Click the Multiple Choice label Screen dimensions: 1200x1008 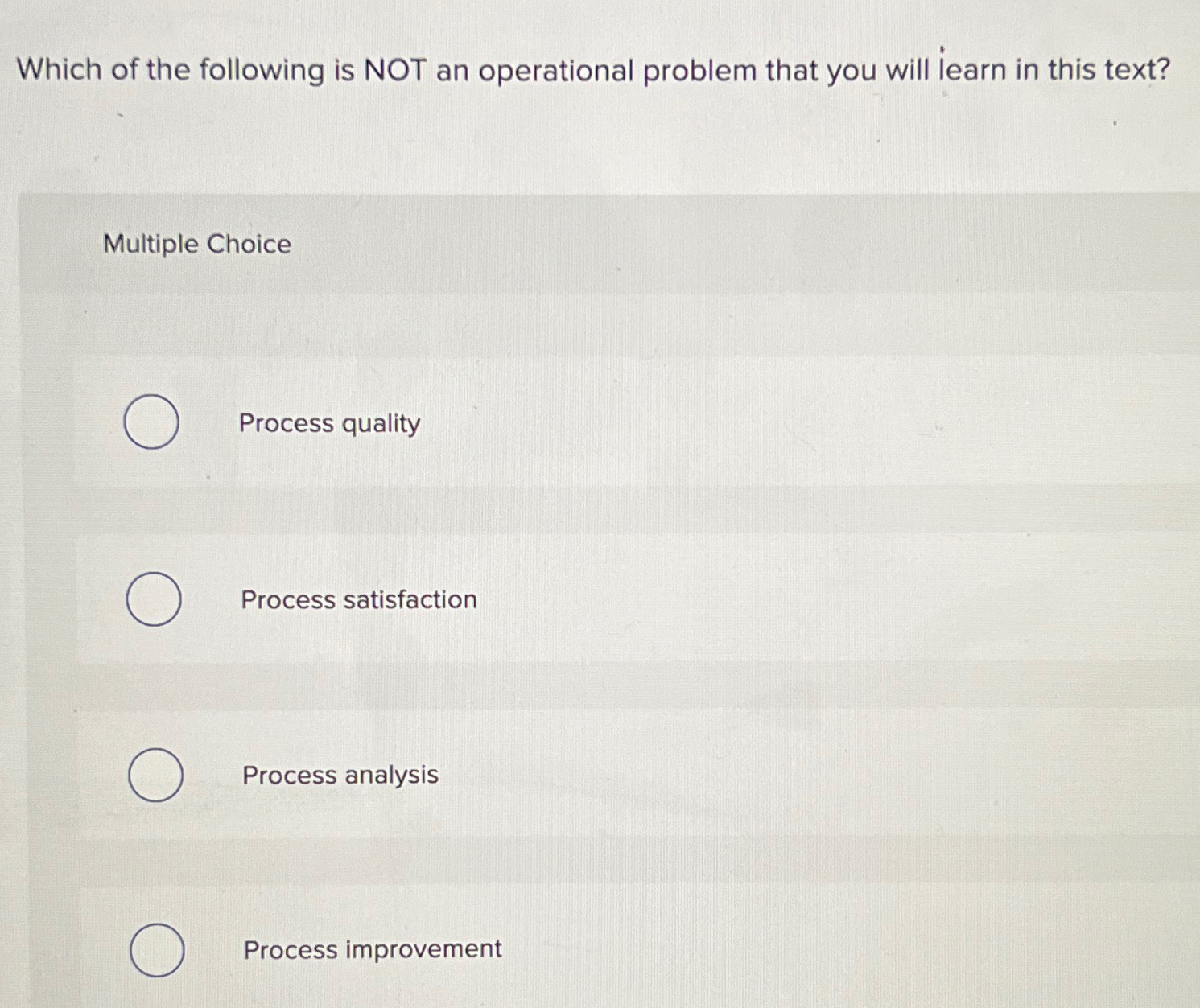click(196, 244)
